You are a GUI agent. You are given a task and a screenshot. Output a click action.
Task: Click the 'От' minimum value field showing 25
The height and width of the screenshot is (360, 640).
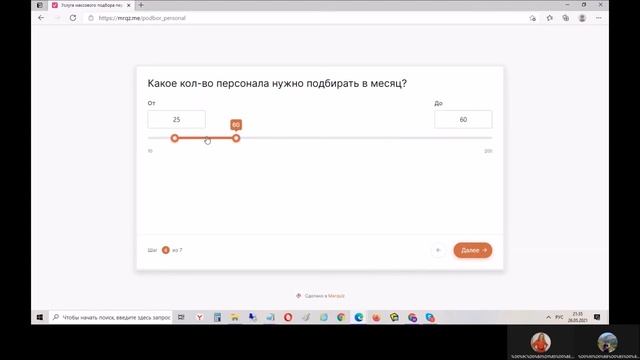[176, 119]
